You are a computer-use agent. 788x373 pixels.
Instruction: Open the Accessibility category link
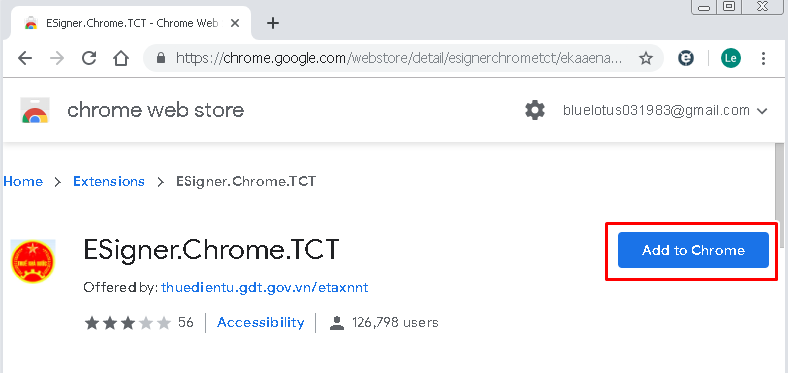(260, 322)
